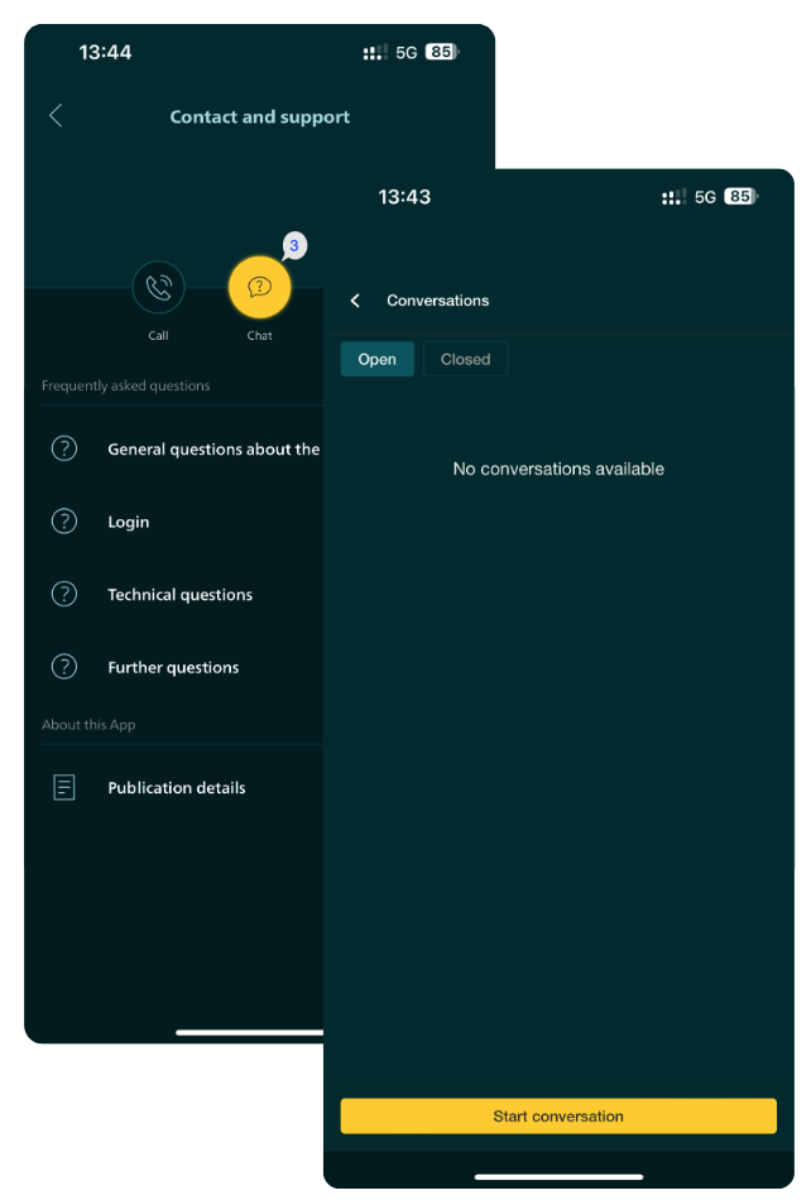This screenshot has height=1200, width=805.
Task: Switch to the Open conversations tab
Action: pyautogui.click(x=377, y=359)
